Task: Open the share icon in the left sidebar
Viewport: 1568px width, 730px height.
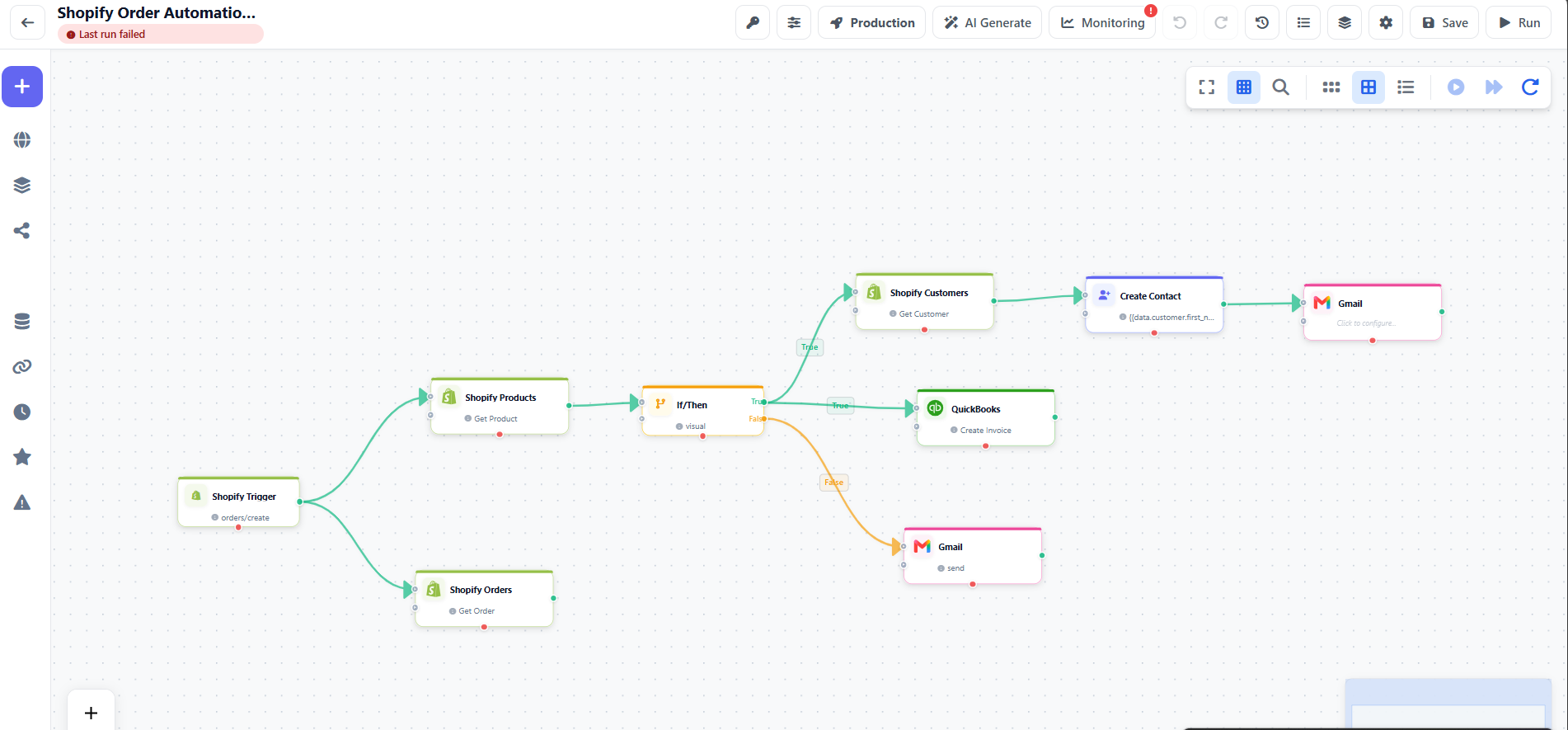Action: coord(22,231)
